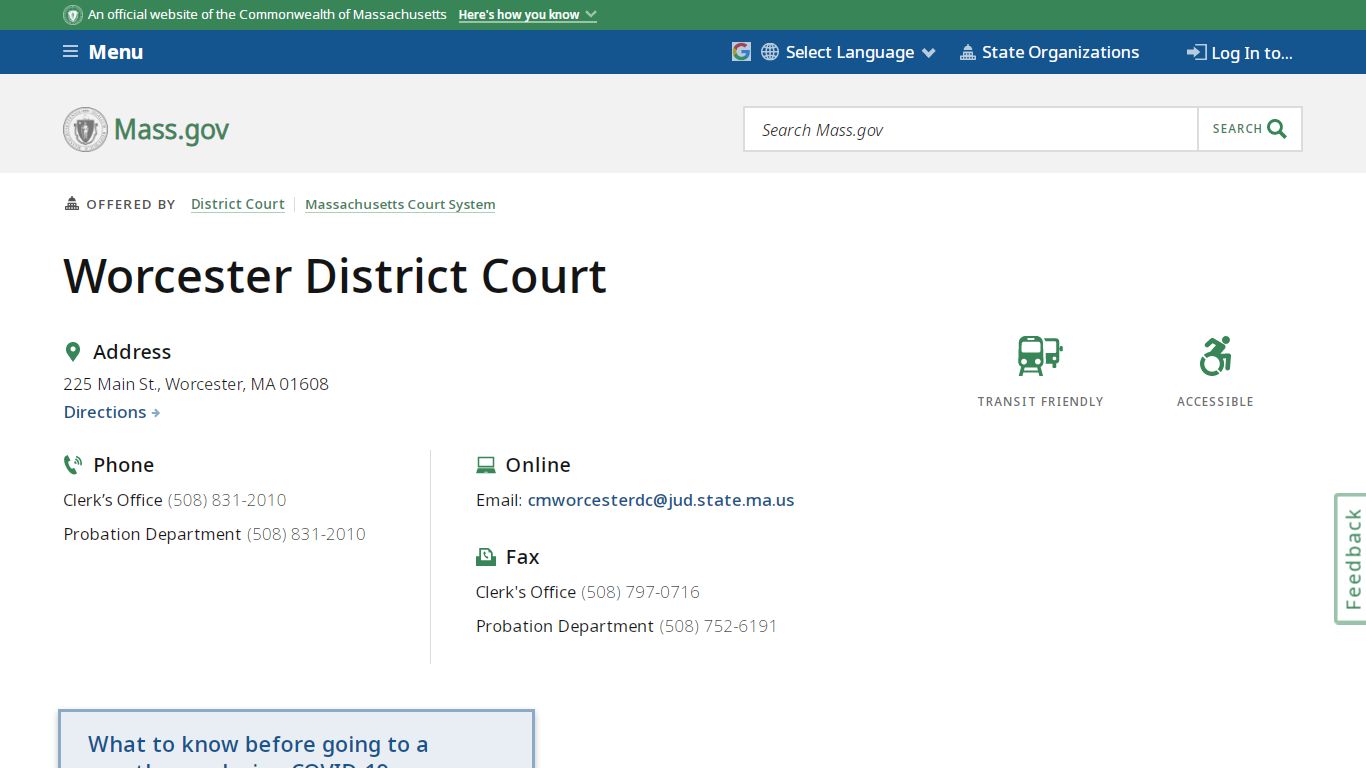This screenshot has width=1366, height=768.
Task: Click the SEARCH magnifier button
Action: click(1250, 129)
